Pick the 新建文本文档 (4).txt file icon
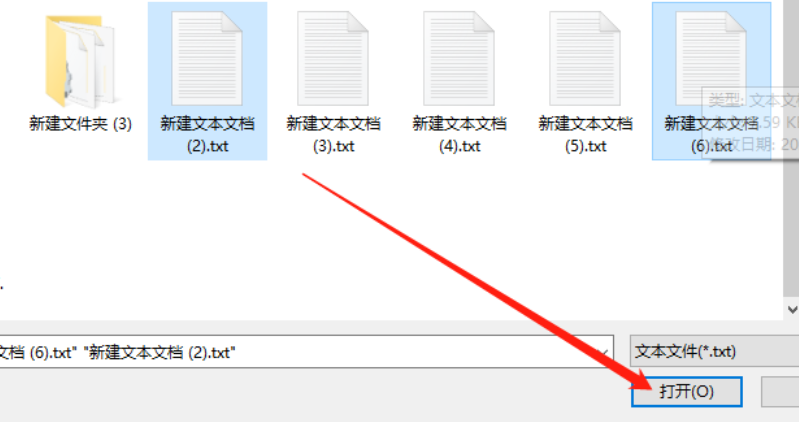 tap(459, 59)
